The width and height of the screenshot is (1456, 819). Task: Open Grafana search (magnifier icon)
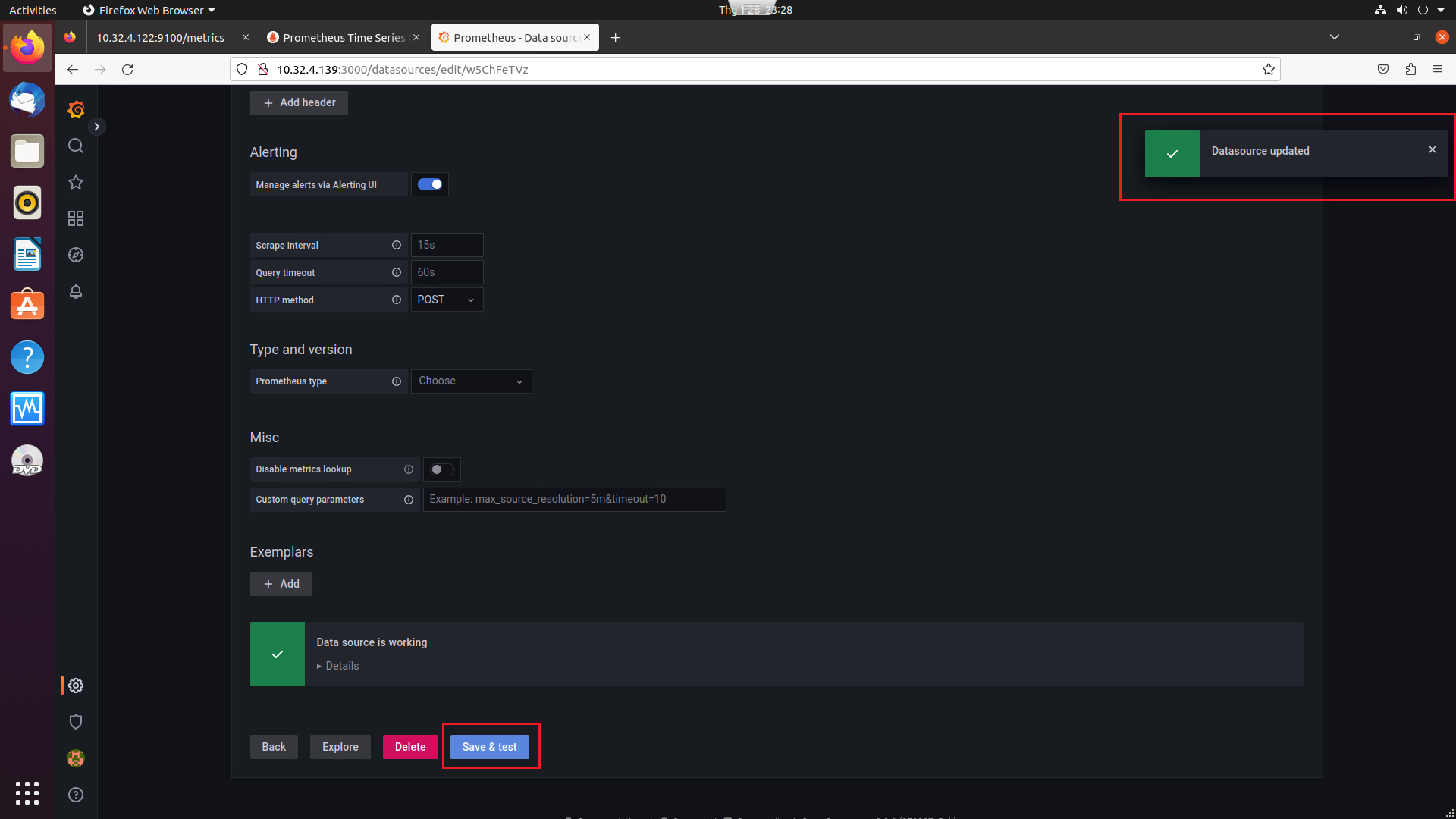tap(75, 146)
